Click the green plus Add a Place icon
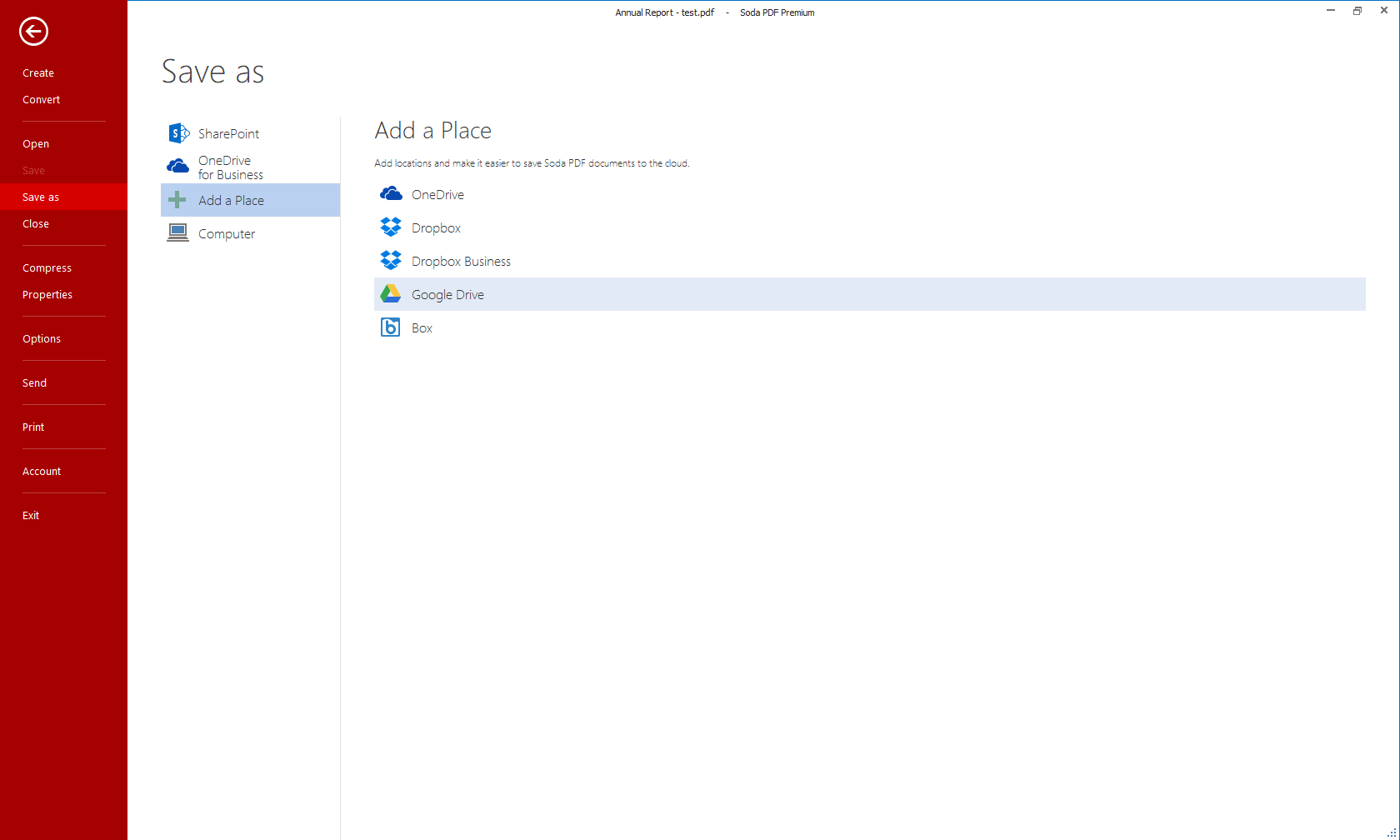Image resolution: width=1400 pixels, height=840 pixels. coord(177,200)
